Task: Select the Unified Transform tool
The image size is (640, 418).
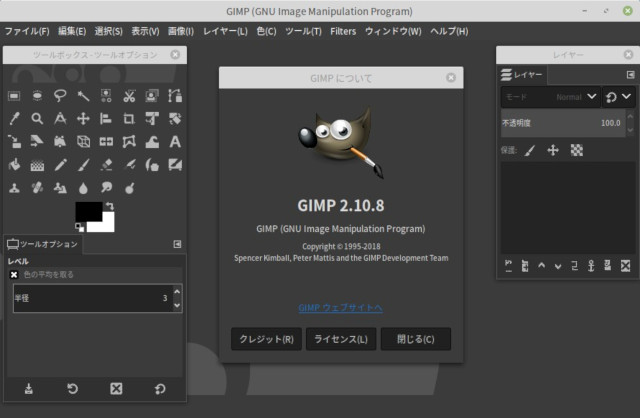Action: point(152,119)
